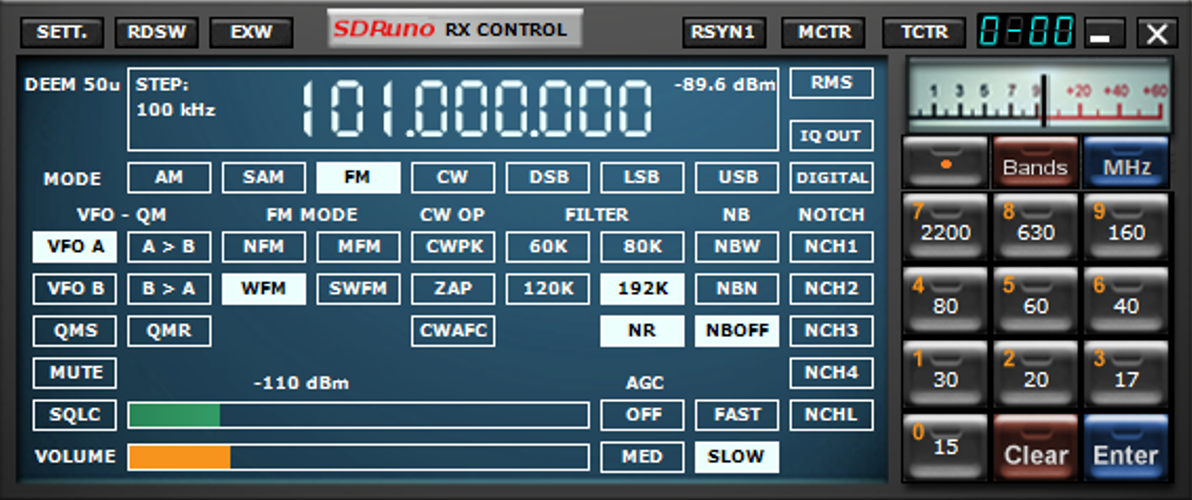Select MFM FM mode
The width and height of the screenshot is (1192, 500).
click(358, 247)
